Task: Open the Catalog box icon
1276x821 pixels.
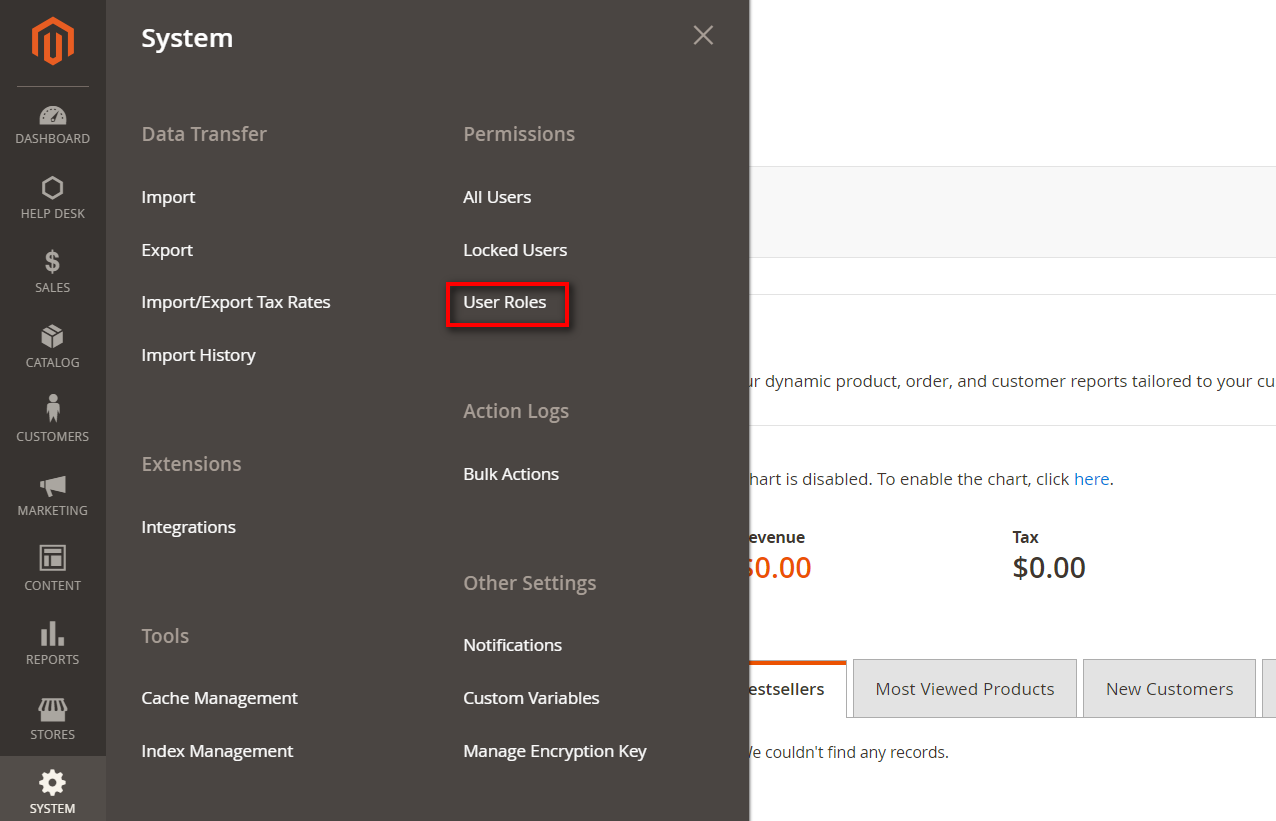Action: (x=52, y=337)
